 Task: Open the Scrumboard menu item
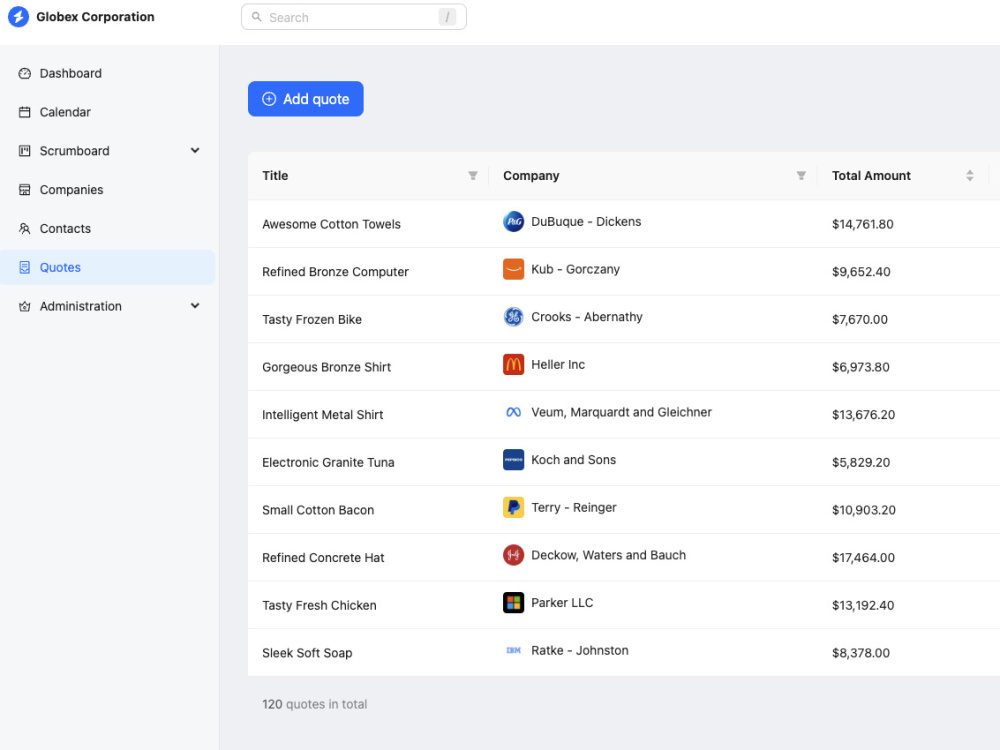(x=107, y=151)
